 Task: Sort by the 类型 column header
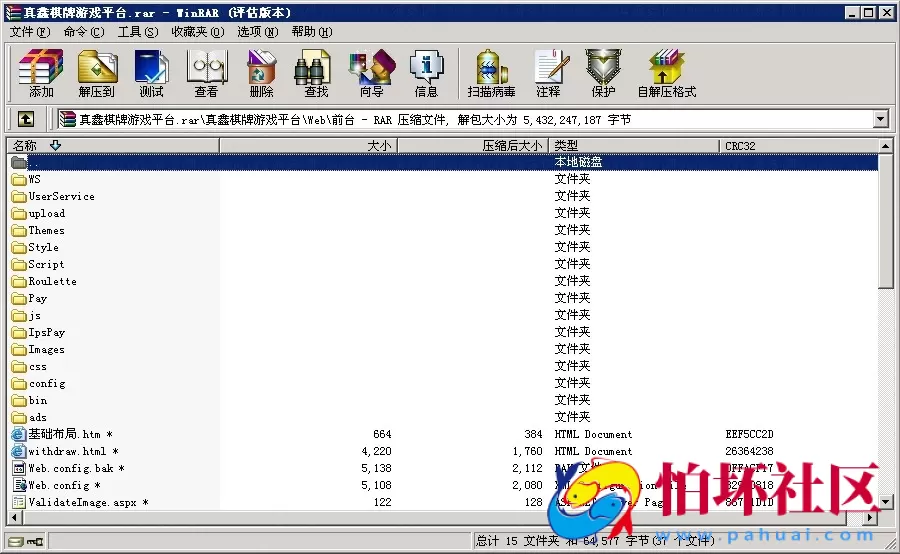coord(634,146)
